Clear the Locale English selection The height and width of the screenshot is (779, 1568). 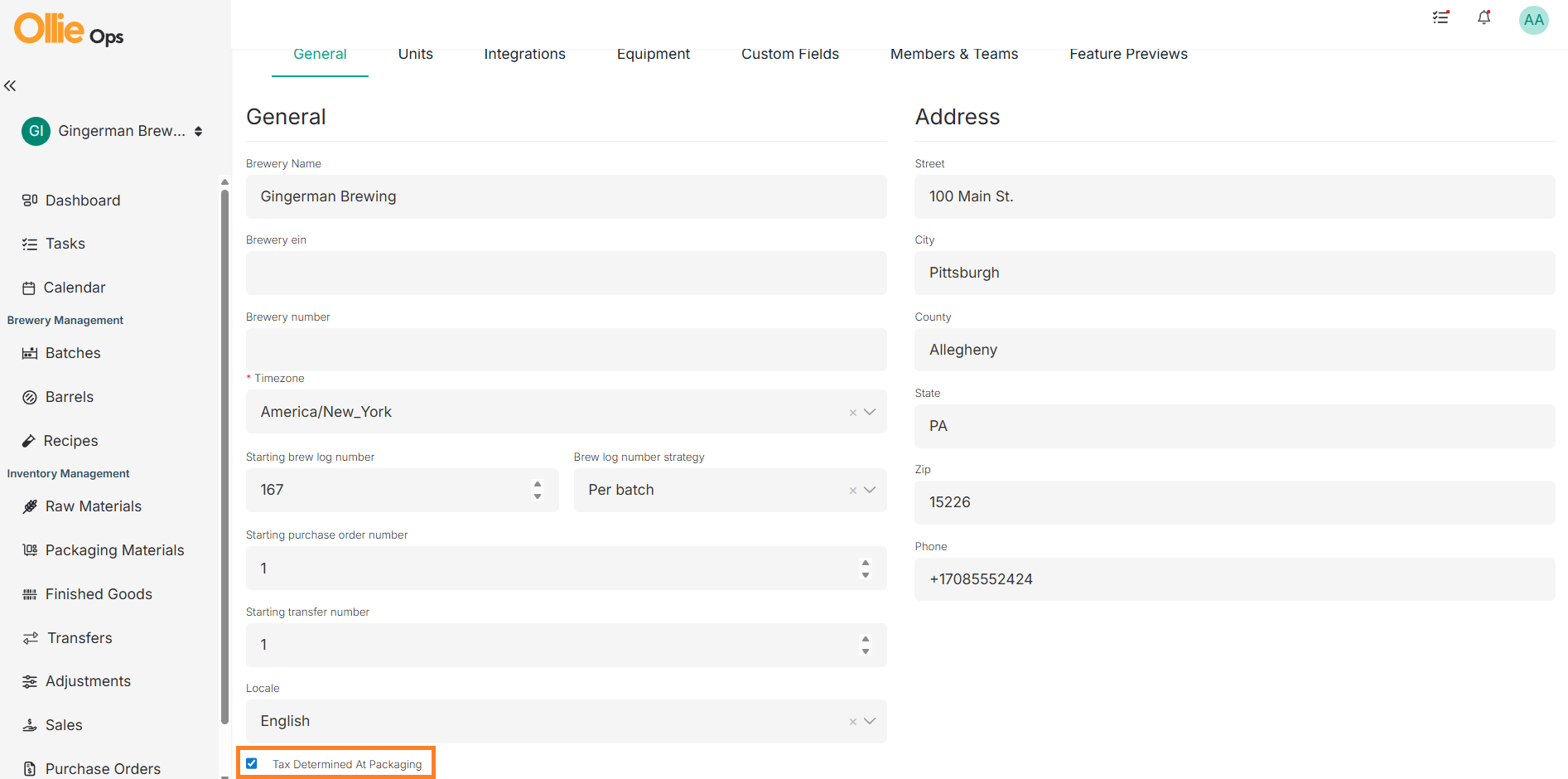click(852, 722)
